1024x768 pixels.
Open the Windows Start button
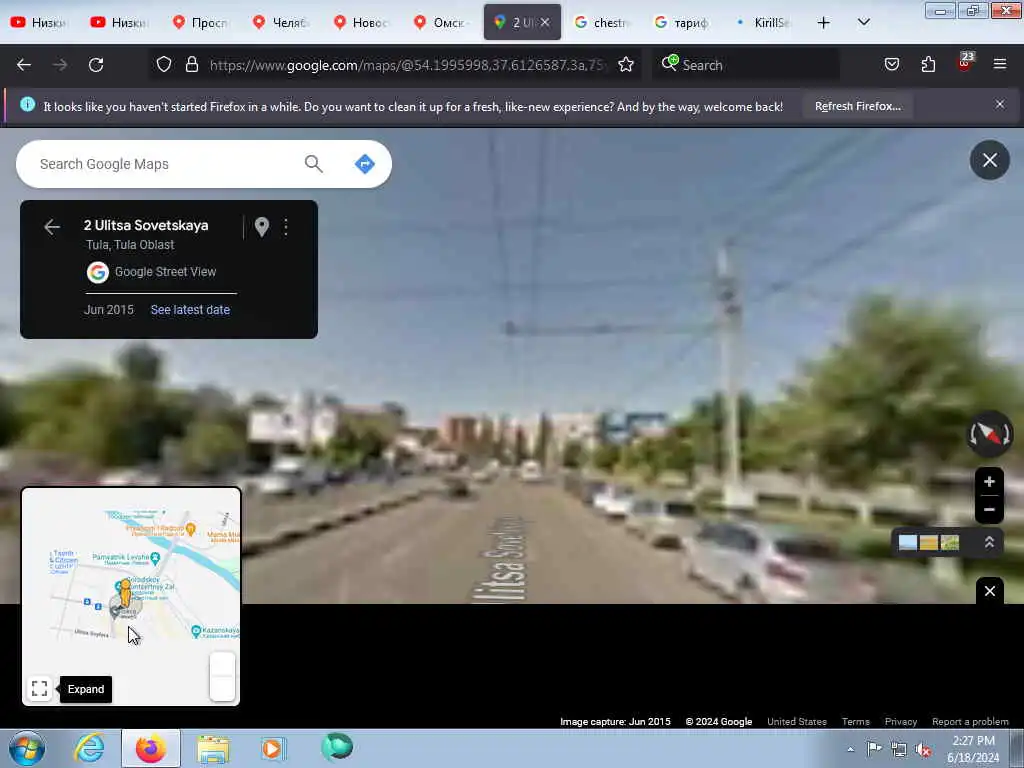[x=27, y=748]
